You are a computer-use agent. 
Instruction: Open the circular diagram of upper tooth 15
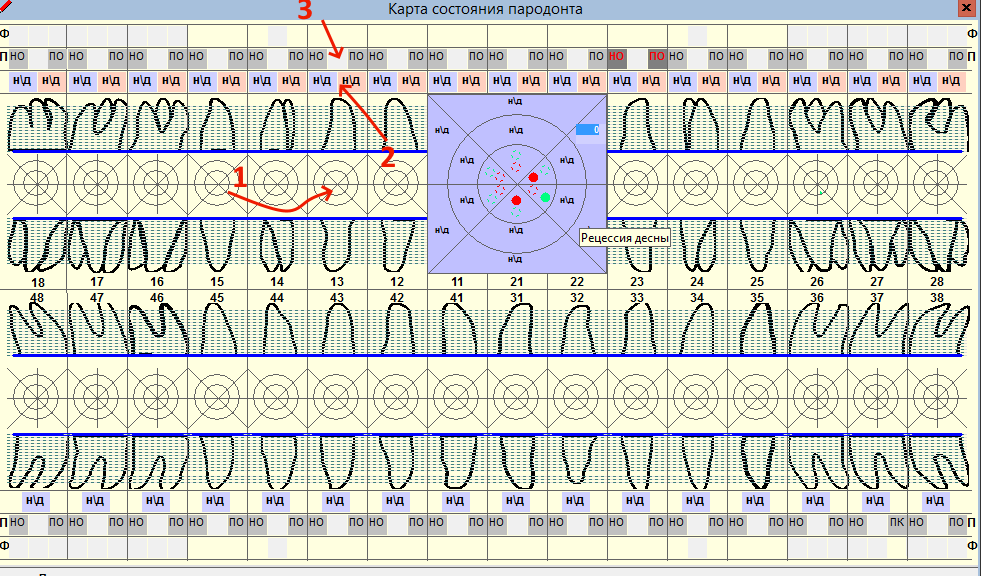[217, 184]
